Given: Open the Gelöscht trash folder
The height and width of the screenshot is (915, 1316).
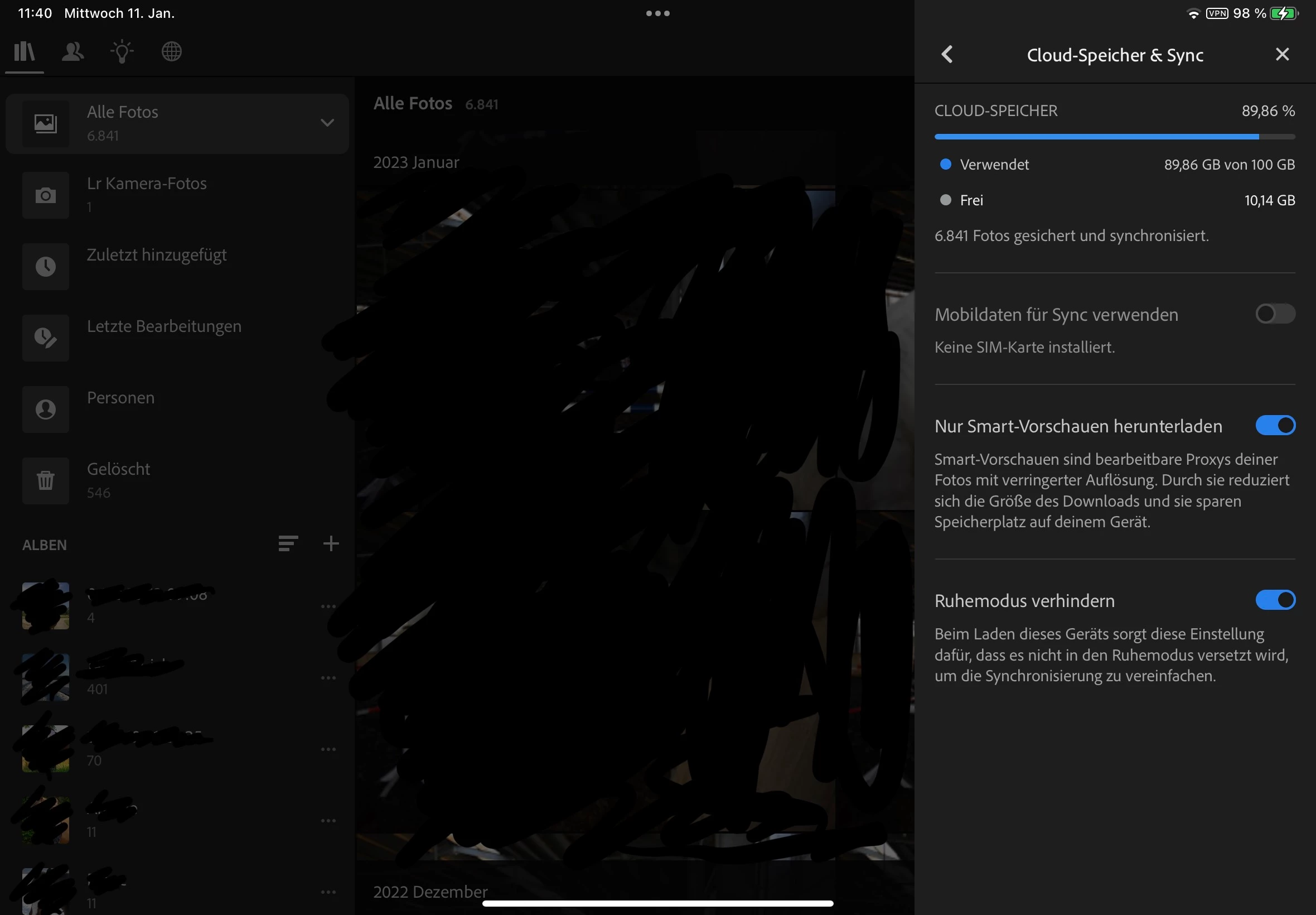Looking at the screenshot, I should [x=118, y=480].
